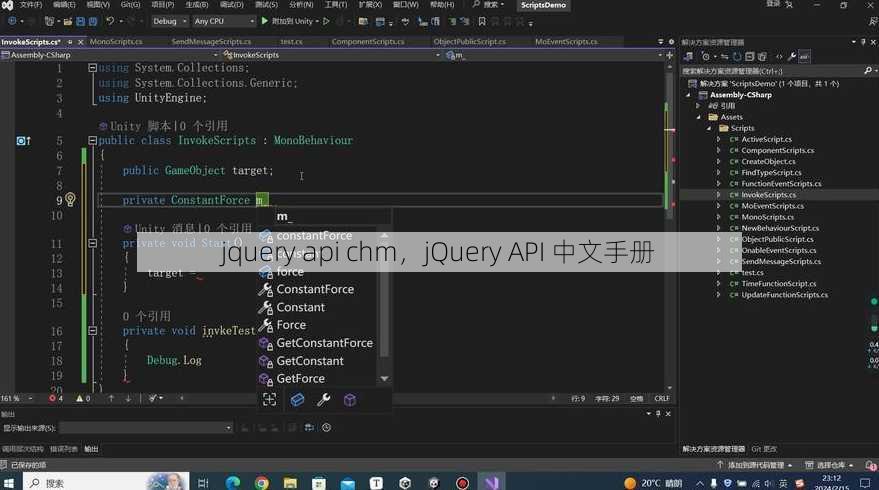This screenshot has width=879, height=490.
Task: Switch to the MonoScripts.cs tab
Action: [116, 41]
